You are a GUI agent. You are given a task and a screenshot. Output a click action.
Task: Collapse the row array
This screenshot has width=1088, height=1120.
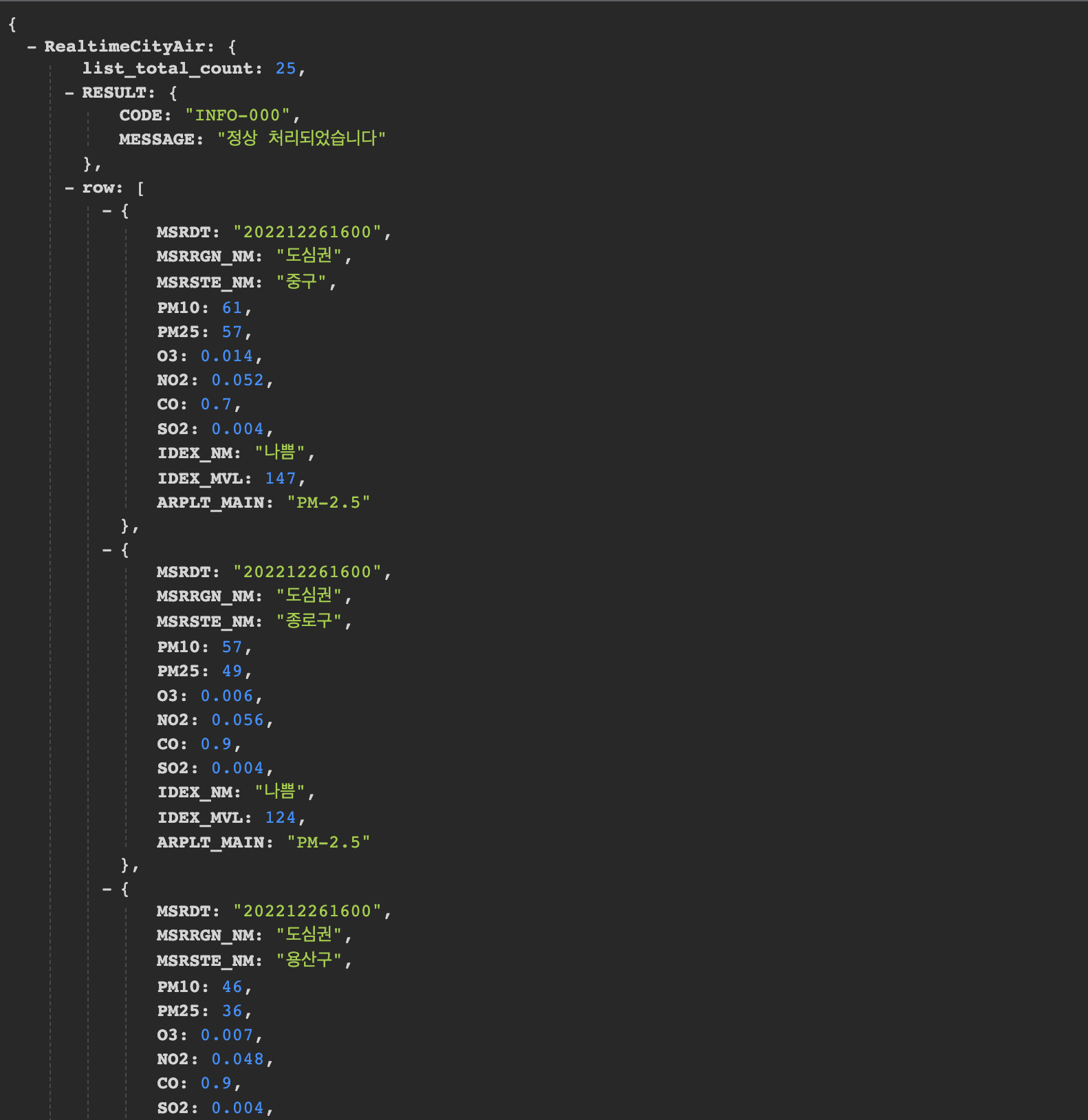[x=69, y=188]
